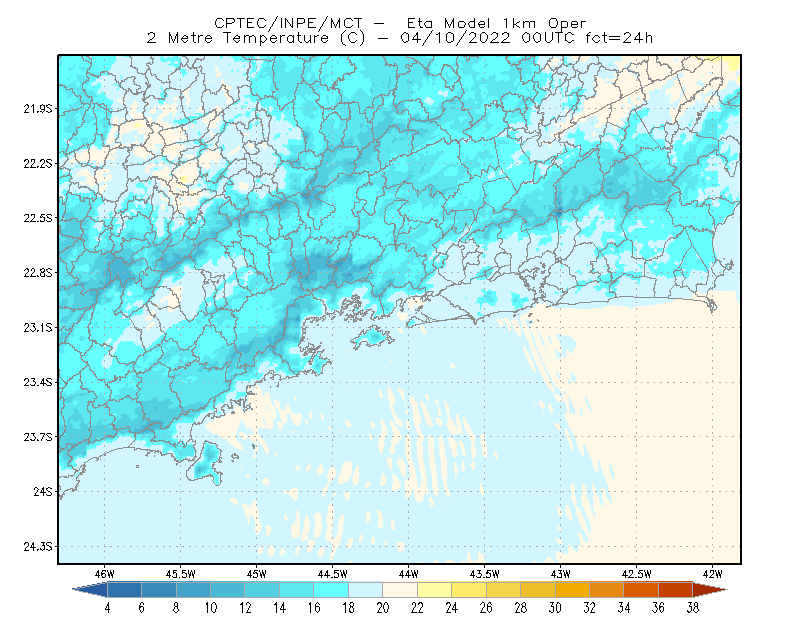Click the 44W longitude label
Screen dimensions: 800x618
pyautogui.click(x=408, y=574)
